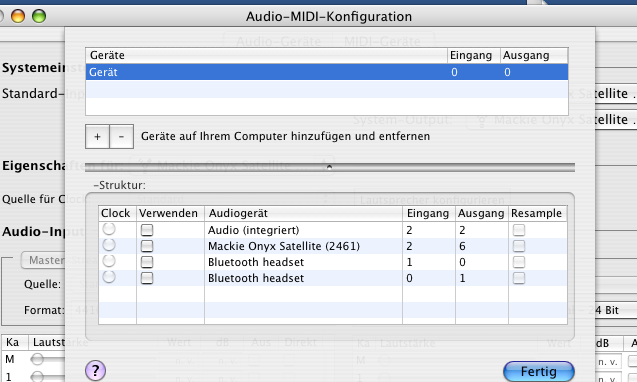Enable Verwenden for Bluetooth headset with 1 output
Image resolution: width=637 pixels, height=382 pixels.
147,278
